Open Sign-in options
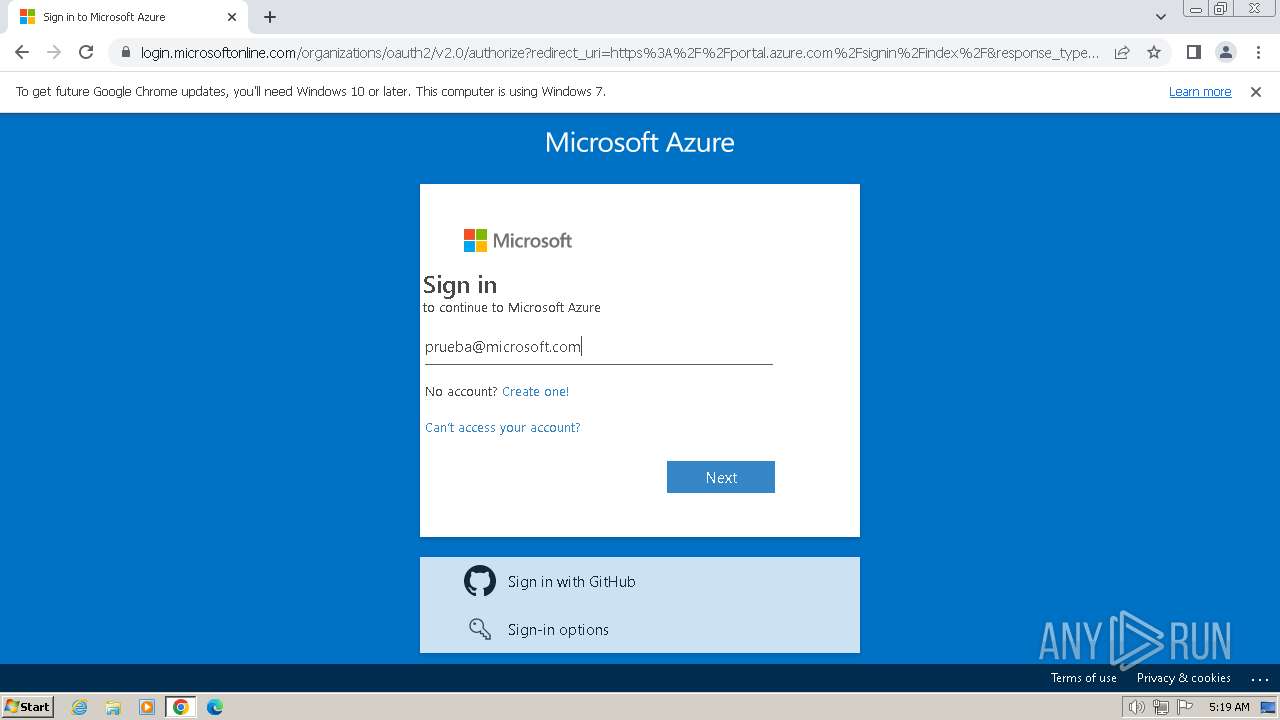 point(640,629)
